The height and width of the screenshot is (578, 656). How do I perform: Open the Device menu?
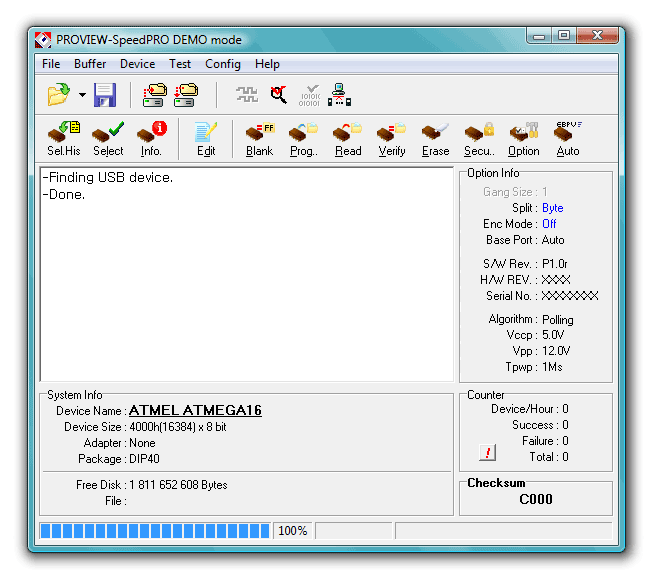click(x=137, y=64)
